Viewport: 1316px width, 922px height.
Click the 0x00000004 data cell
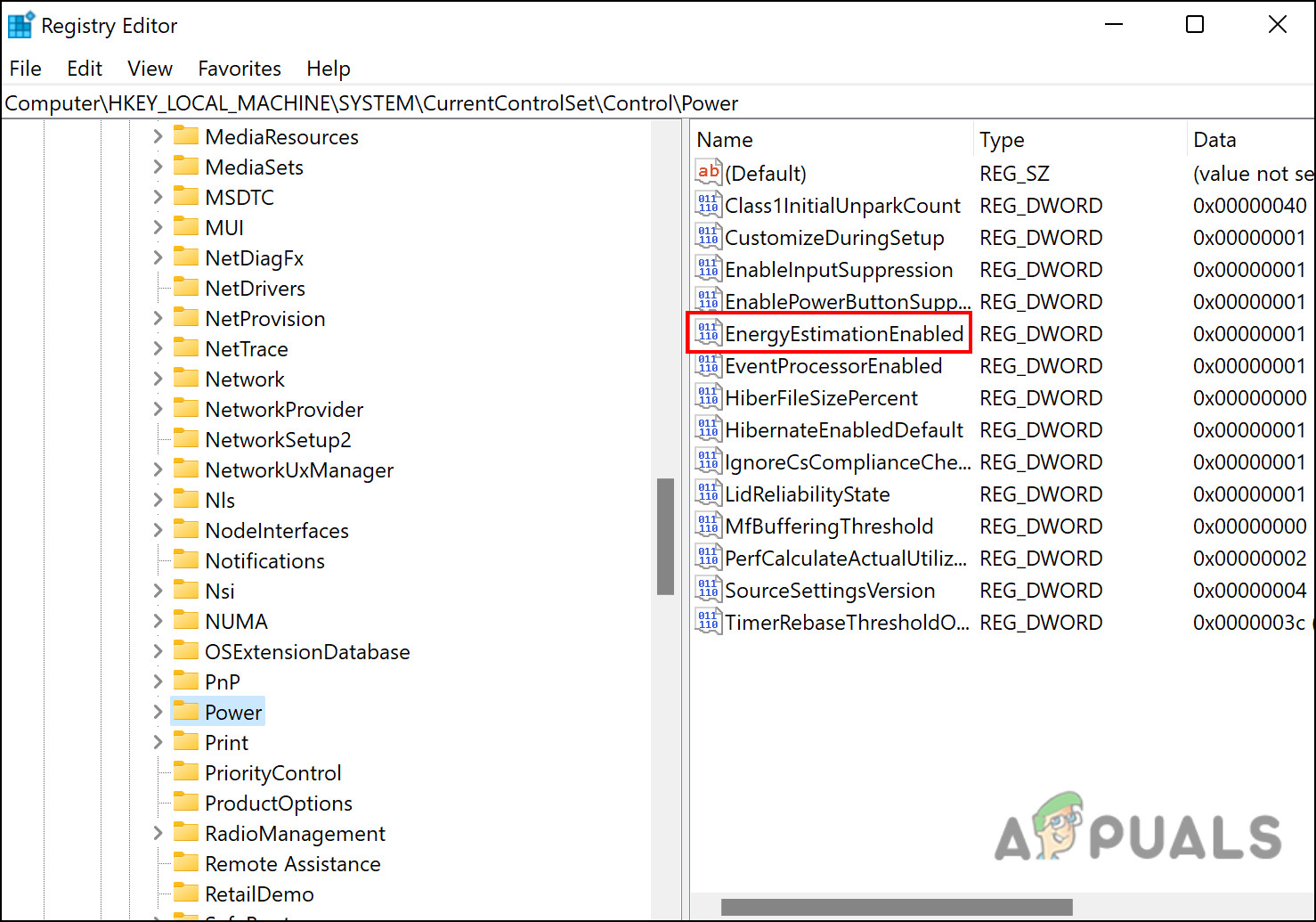point(1250,591)
